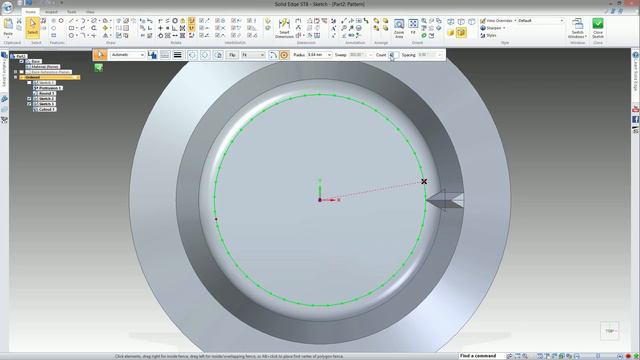Click the TOP view cube indicator
This screenshot has width=640, height=360.
(609, 331)
